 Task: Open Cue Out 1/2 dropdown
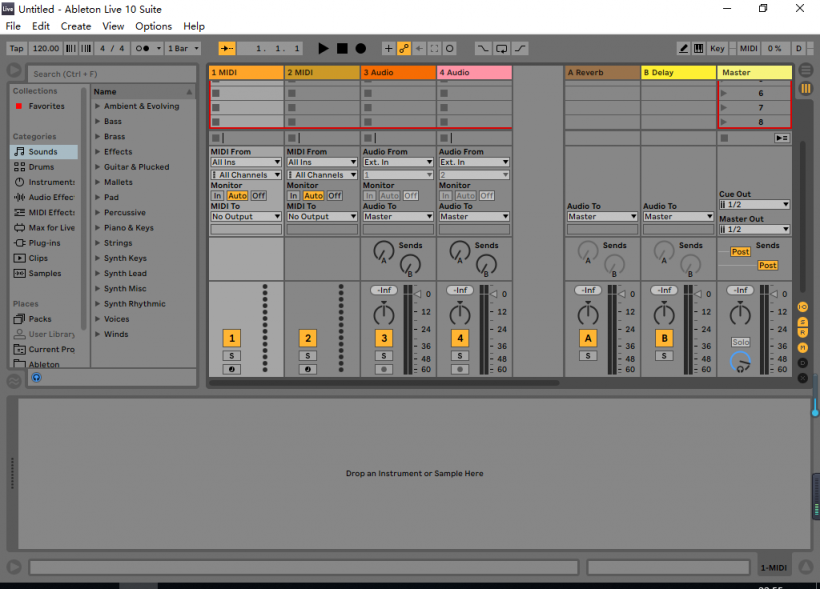tap(754, 205)
